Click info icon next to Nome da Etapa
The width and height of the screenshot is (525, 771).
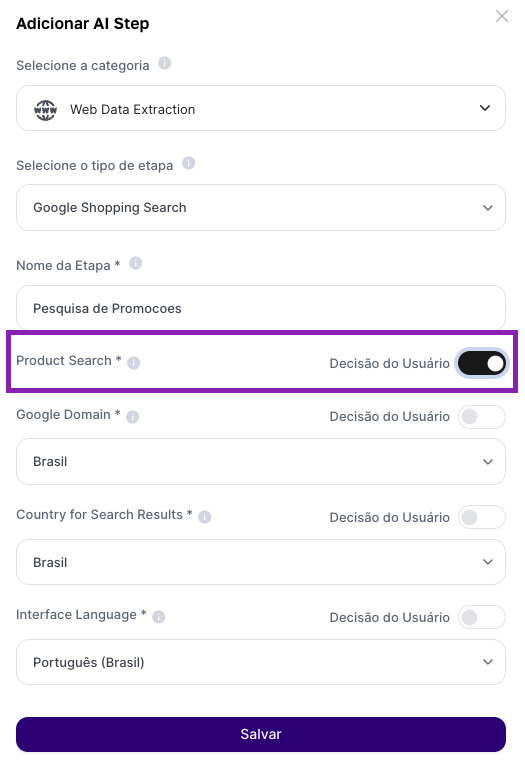[136, 264]
